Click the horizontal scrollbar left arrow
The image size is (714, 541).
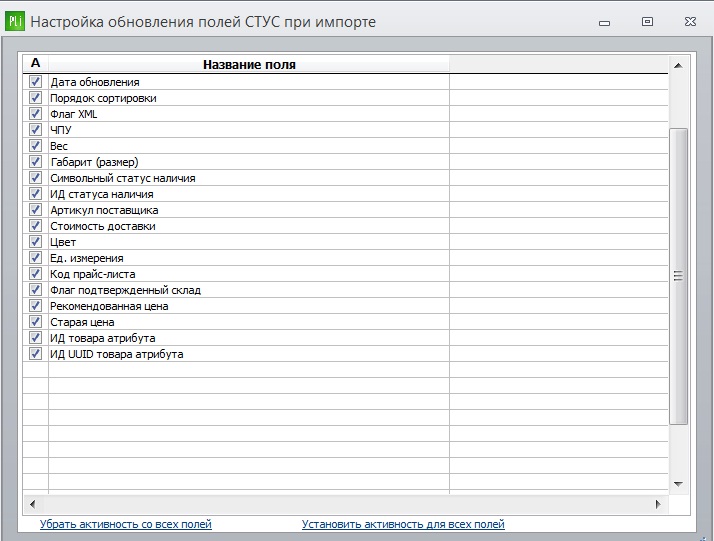pyautogui.click(x=32, y=504)
